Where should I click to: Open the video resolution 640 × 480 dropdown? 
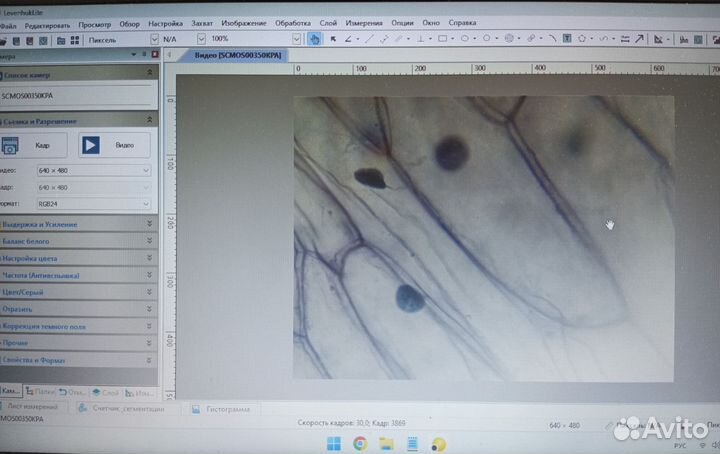point(93,170)
